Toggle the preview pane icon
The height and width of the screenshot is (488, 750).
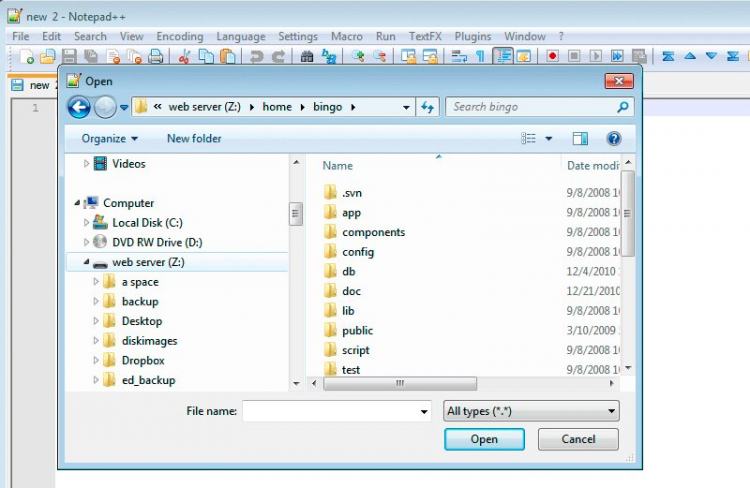[x=580, y=139]
